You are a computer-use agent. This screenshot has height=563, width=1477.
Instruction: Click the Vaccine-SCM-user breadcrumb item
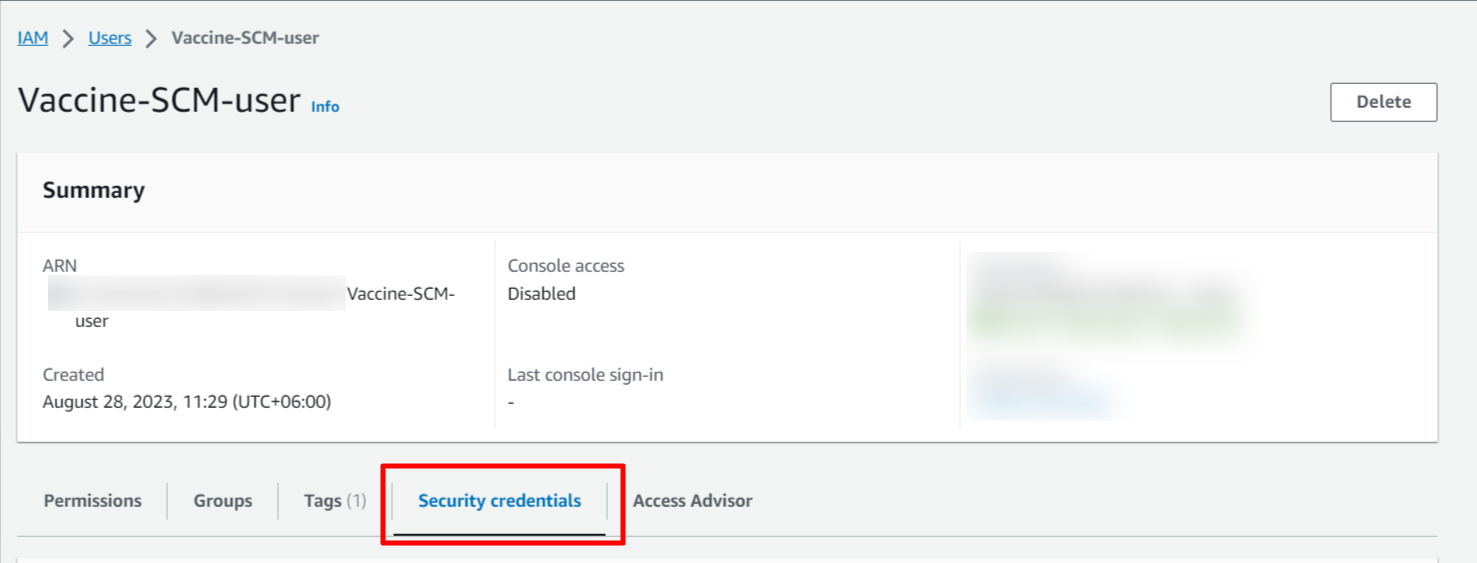point(245,38)
